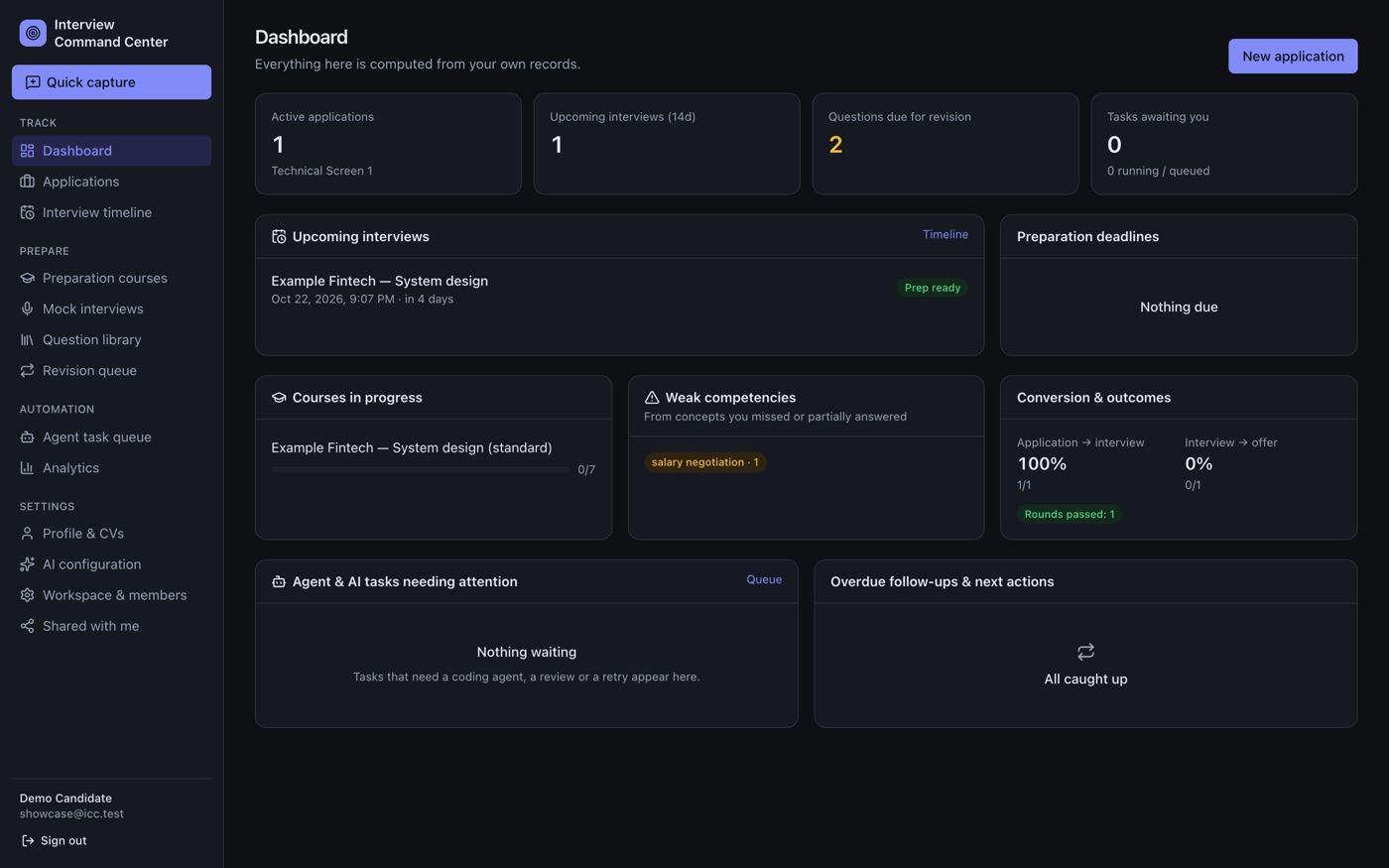The width and height of the screenshot is (1389, 868).
Task: Click the New application button
Action: (1293, 57)
